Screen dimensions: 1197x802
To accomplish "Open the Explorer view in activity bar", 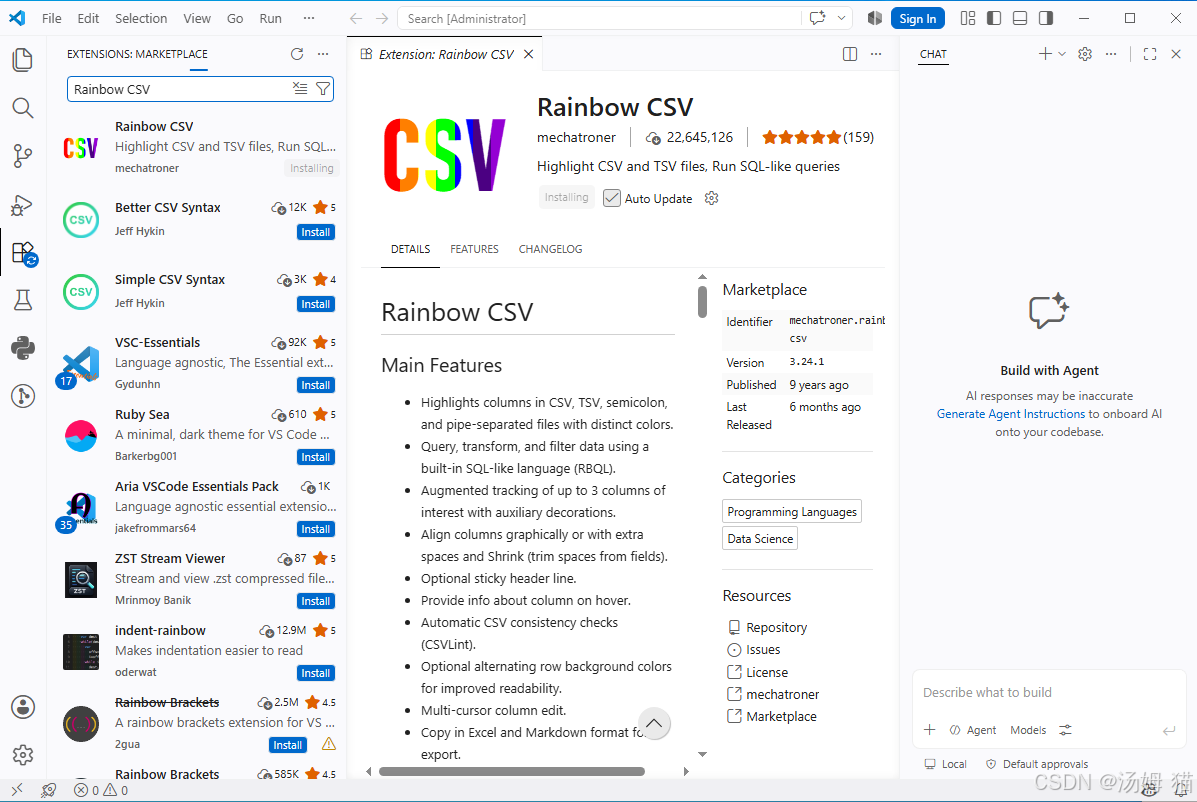I will click(23, 60).
